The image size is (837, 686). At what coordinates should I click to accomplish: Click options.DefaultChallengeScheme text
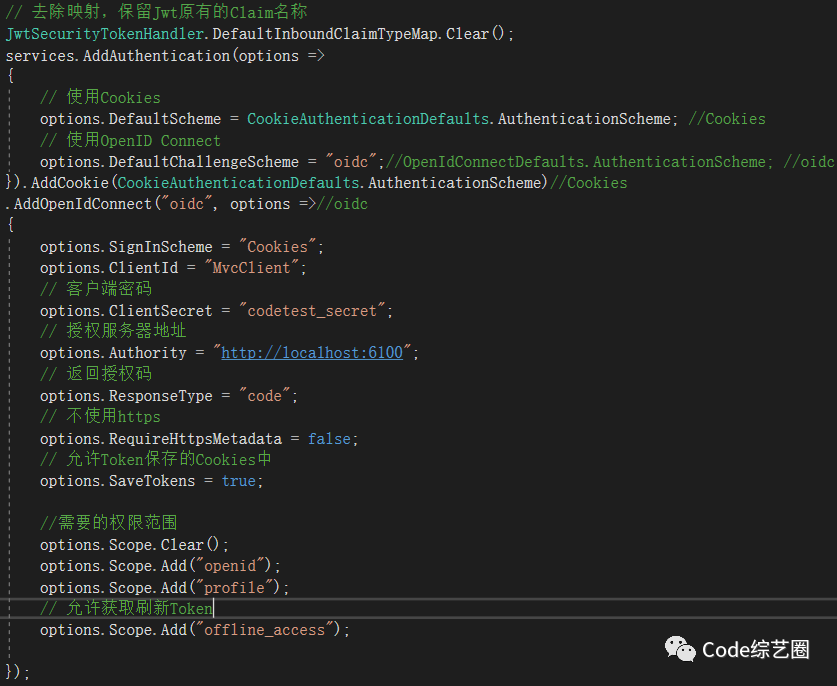[169, 162]
